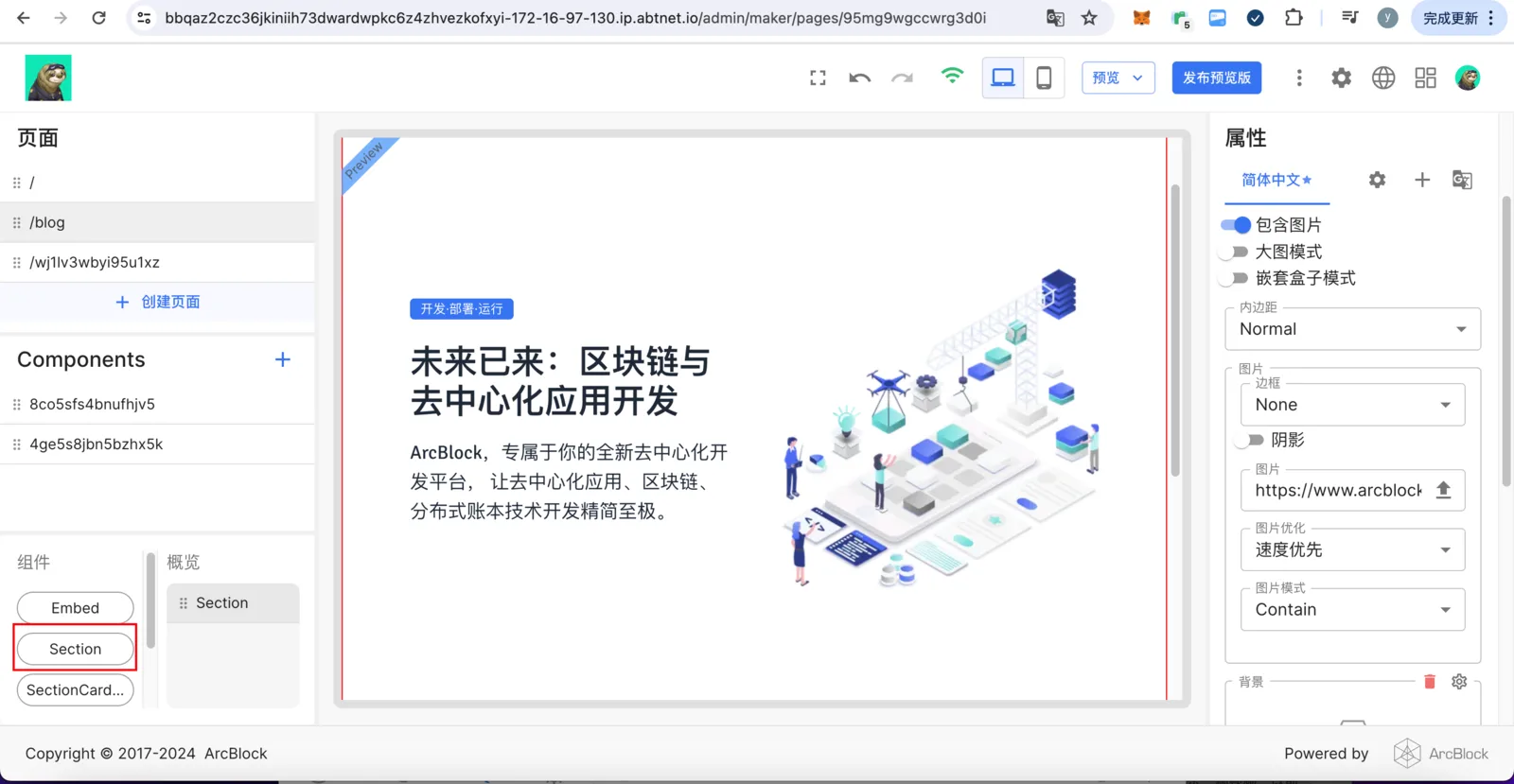Open the browser media control icon
This screenshot has height=784, width=1514.
tap(1350, 18)
